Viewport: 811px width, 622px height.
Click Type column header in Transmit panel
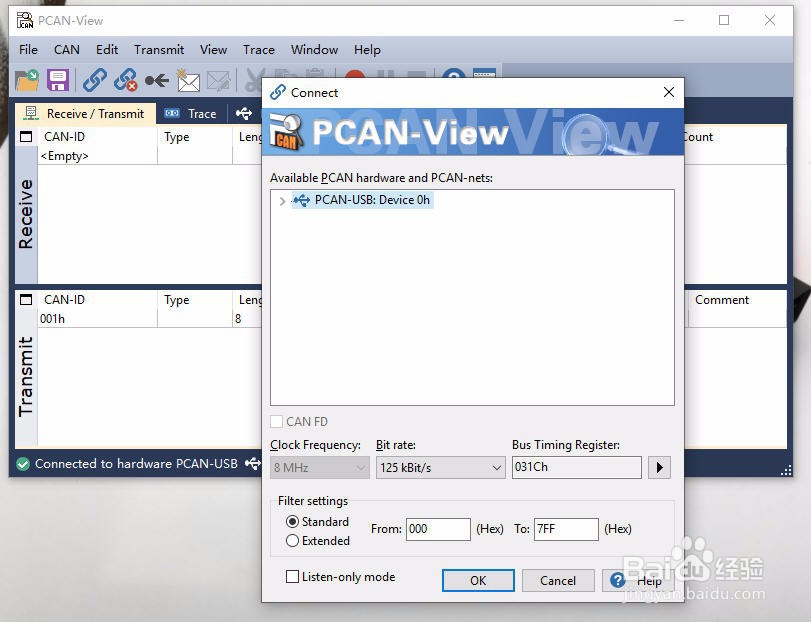[176, 300]
